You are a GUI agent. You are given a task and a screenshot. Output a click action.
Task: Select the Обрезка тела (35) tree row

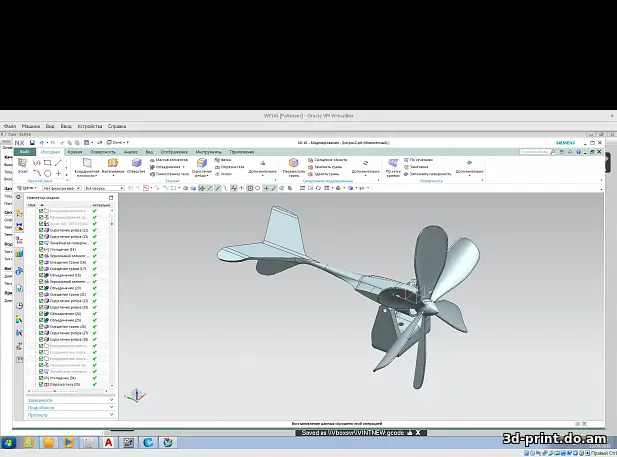[65, 384]
